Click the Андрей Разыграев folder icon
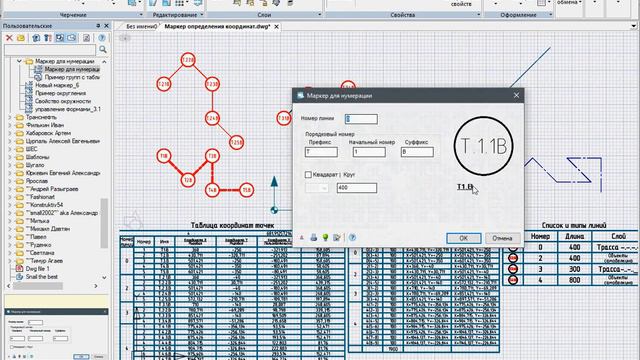Image resolution: width=640 pixels, height=360 pixels. (x=19, y=189)
